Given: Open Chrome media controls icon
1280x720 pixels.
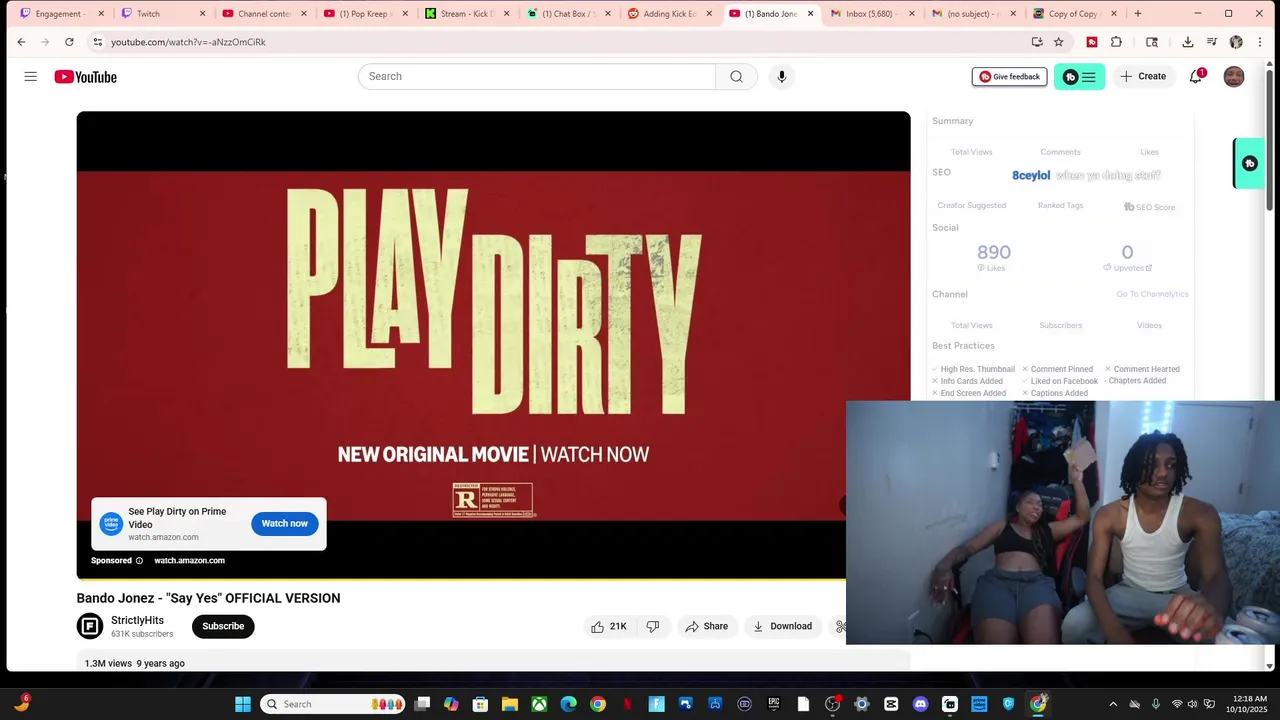Looking at the screenshot, I should (x=1212, y=42).
